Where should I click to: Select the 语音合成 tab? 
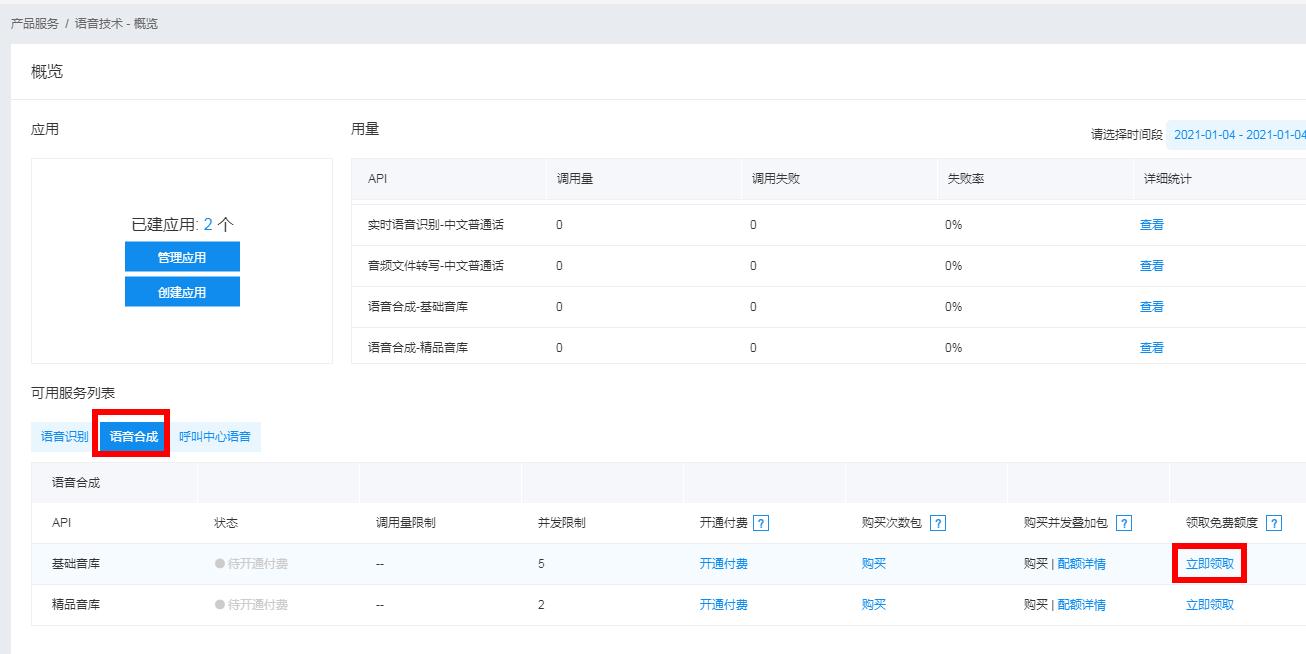[134, 437]
